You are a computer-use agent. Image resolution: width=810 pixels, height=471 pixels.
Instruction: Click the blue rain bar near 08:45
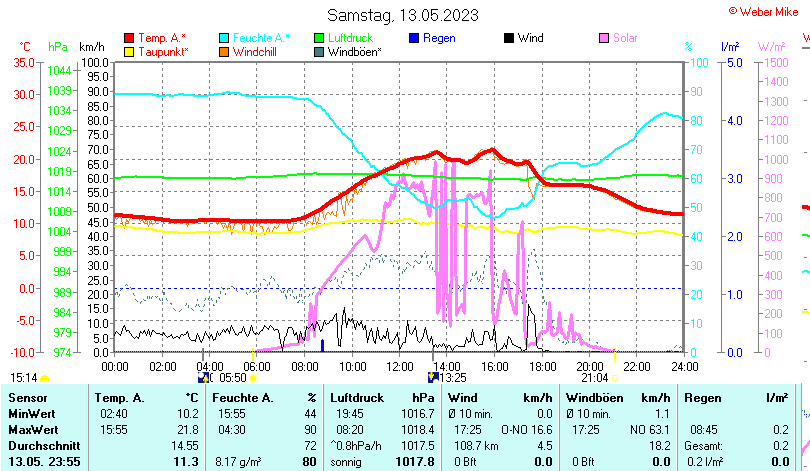pos(322,346)
